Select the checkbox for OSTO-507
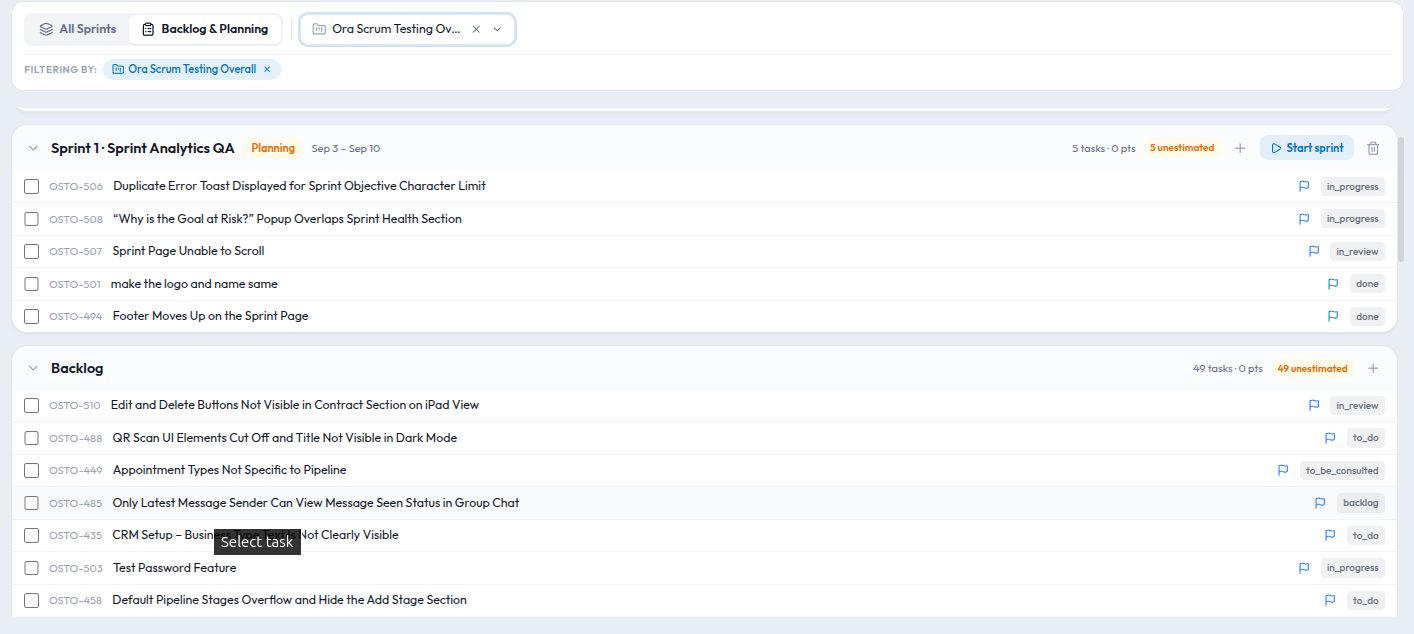 (x=31, y=251)
